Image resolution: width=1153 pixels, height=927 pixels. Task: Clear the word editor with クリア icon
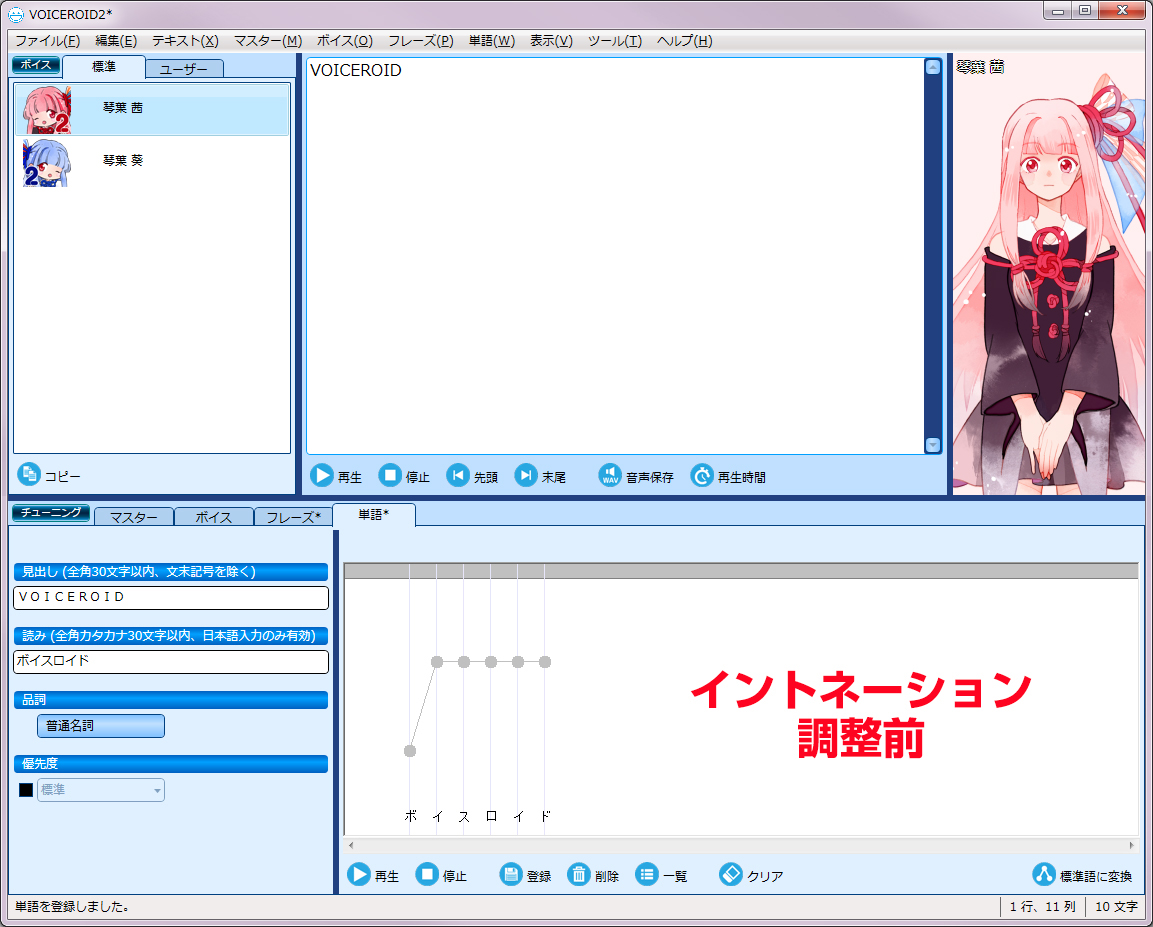pos(731,874)
